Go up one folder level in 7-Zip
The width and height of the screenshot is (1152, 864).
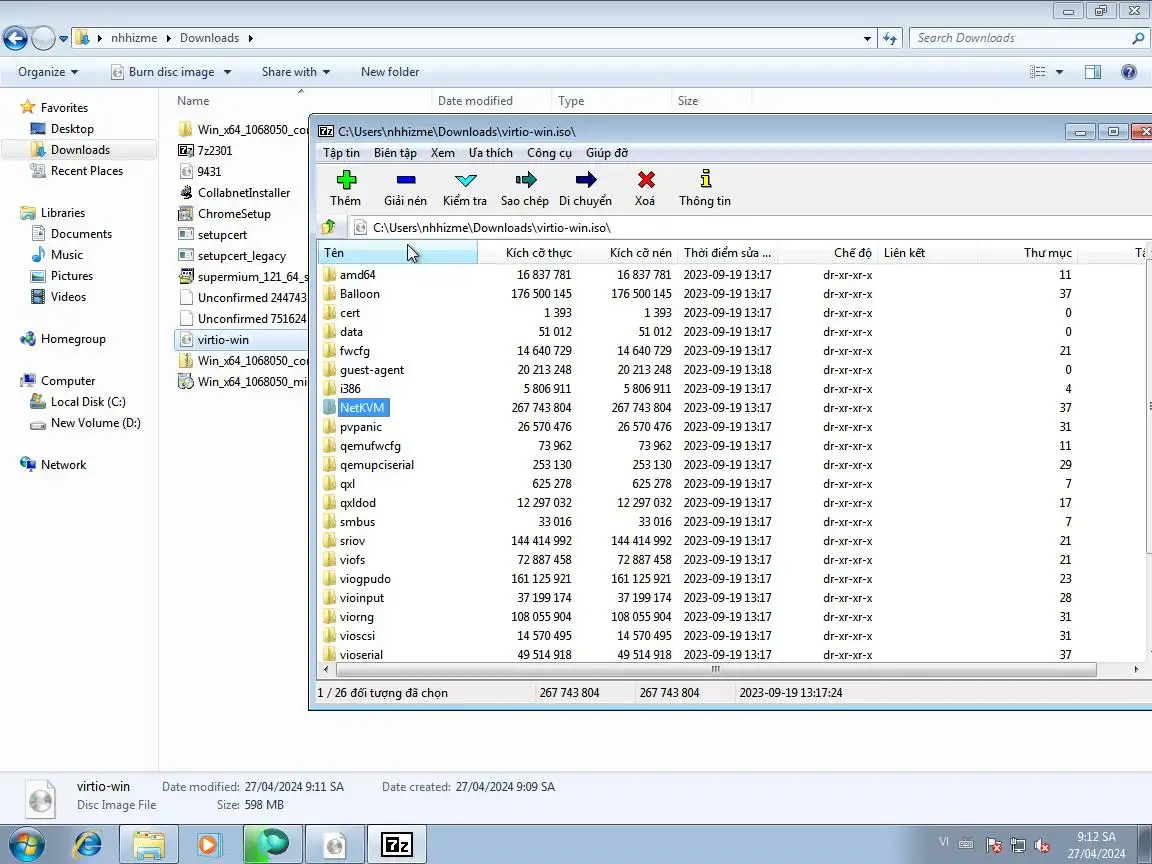click(329, 227)
